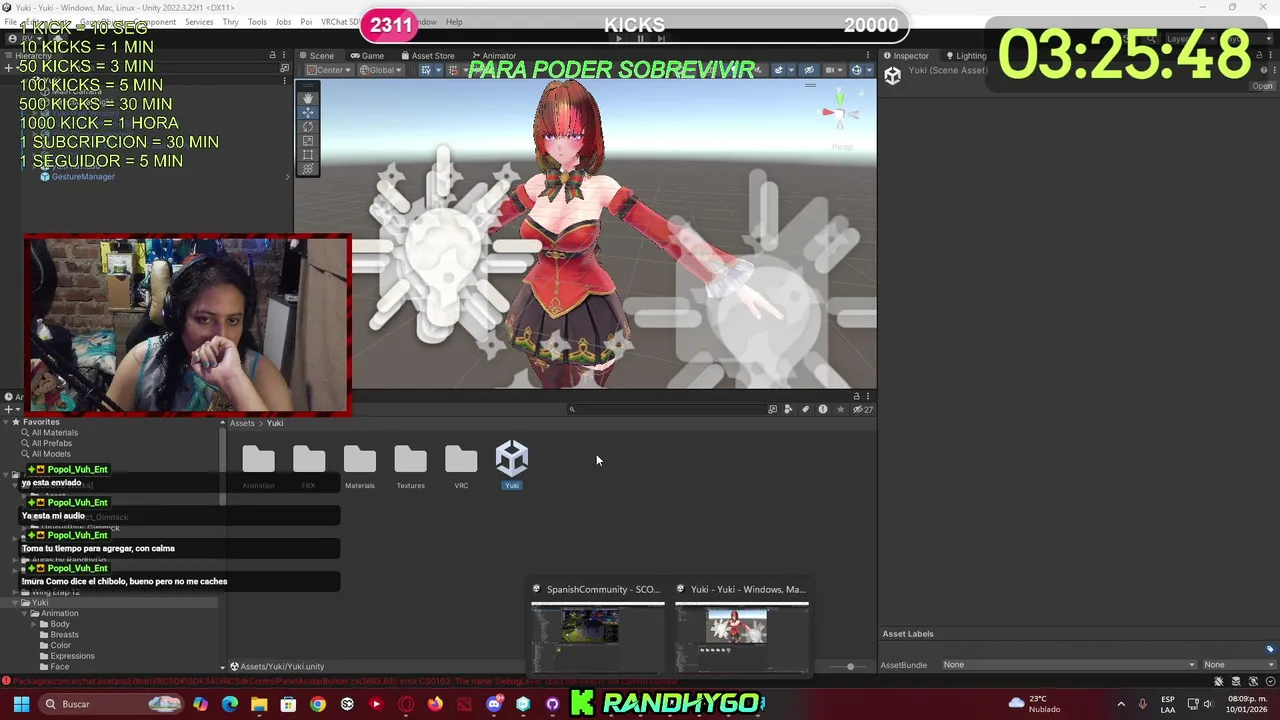
Task: Click the Yuki Unity window thumbnail preview
Action: tap(741, 637)
